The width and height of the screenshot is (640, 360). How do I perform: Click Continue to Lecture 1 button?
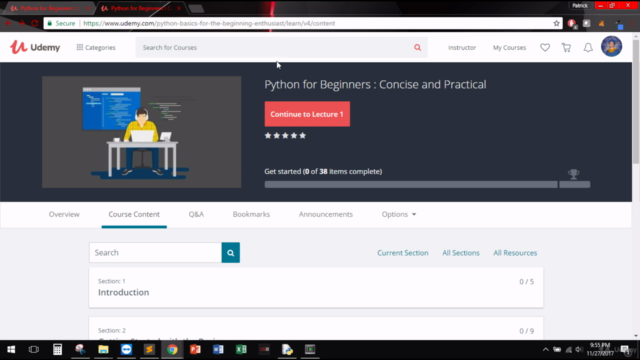point(307,114)
